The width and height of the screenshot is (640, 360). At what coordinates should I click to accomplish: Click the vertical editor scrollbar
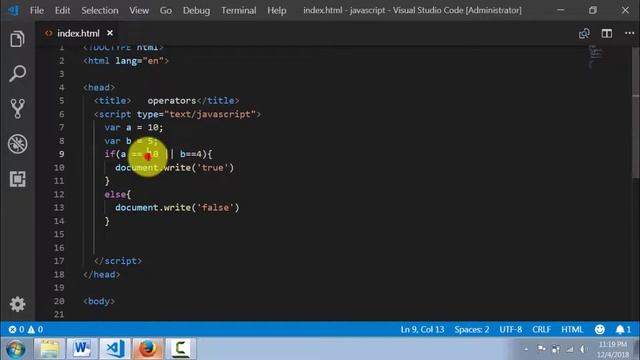(x=636, y=112)
